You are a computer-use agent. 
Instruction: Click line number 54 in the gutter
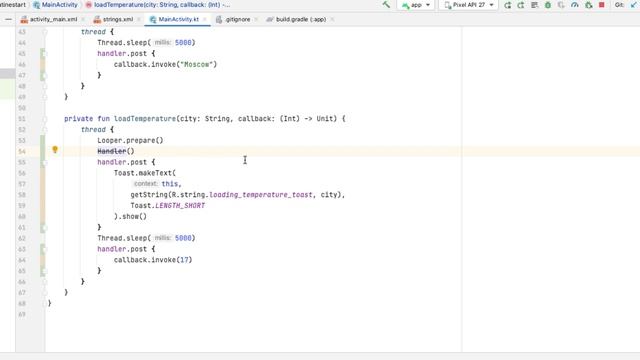tap(22, 151)
